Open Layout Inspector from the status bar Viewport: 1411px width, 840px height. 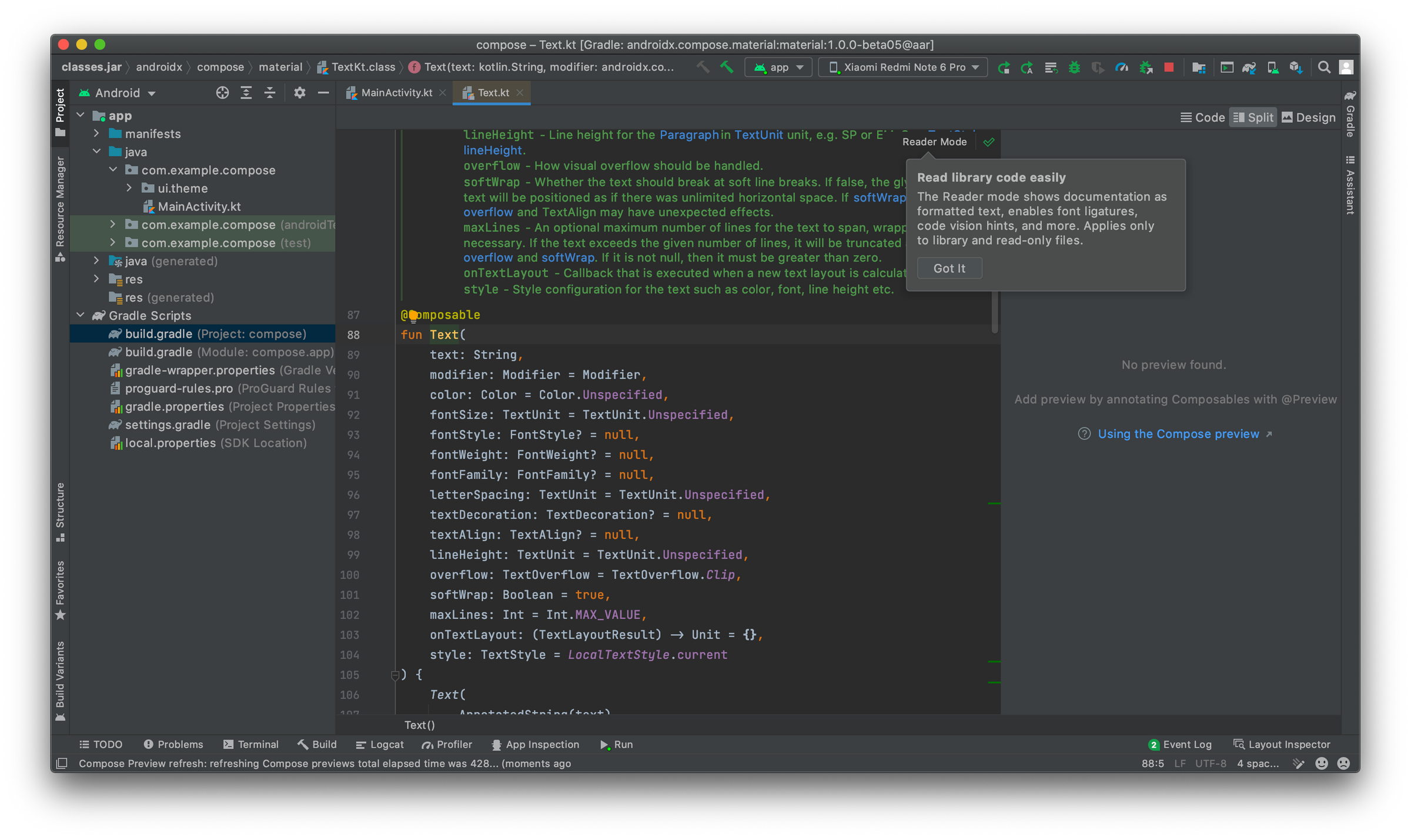(x=1282, y=744)
